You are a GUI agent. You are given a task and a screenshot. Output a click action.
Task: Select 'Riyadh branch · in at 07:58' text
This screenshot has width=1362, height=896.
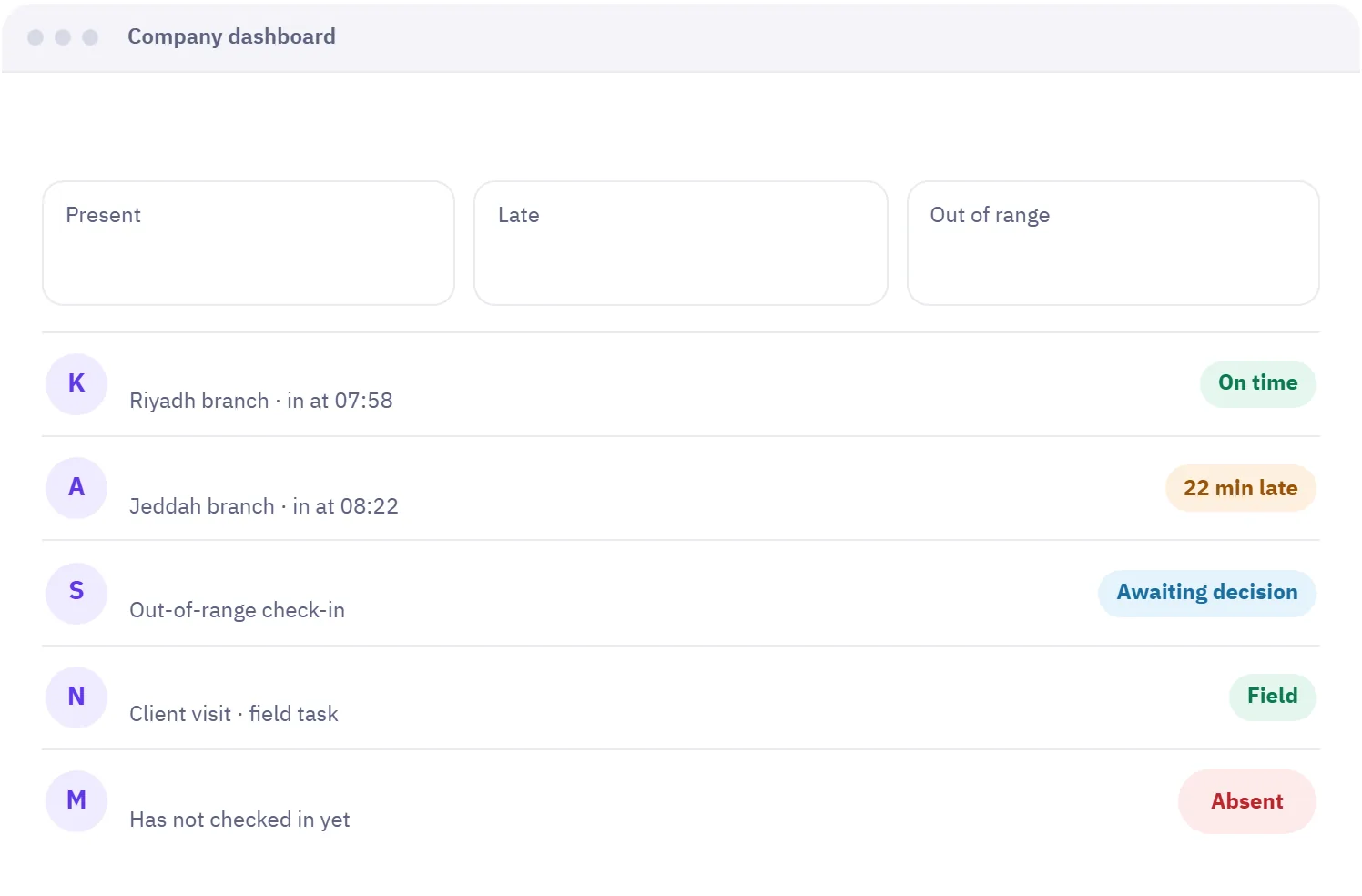tap(261, 401)
